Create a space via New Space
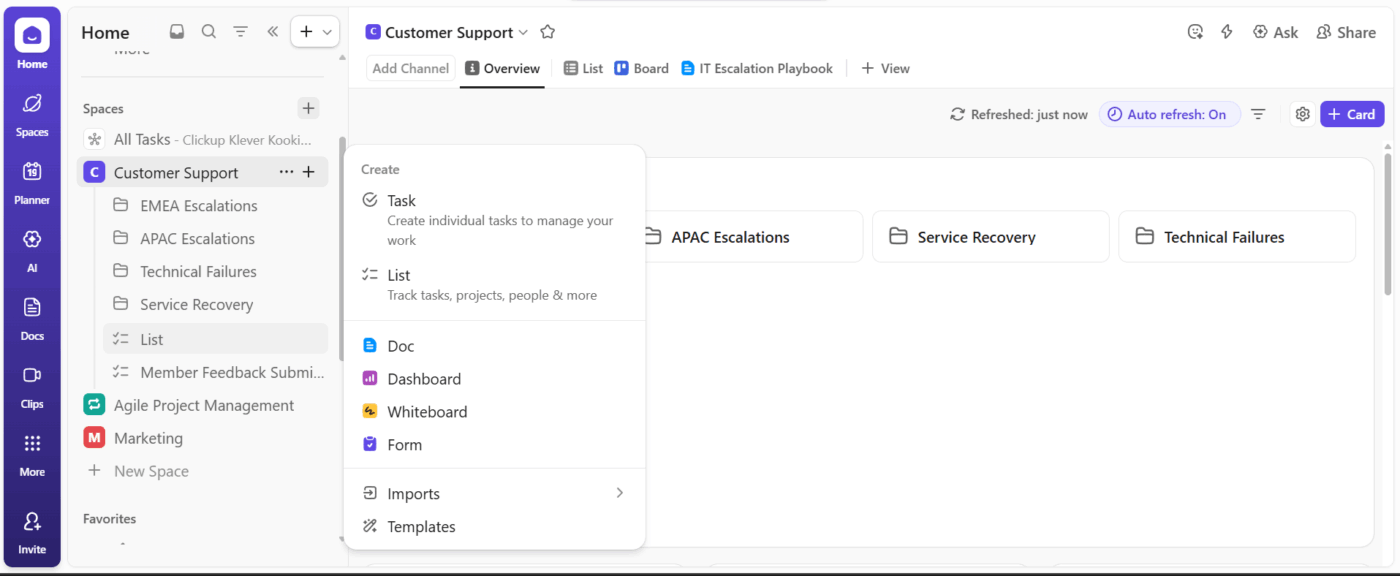 point(150,470)
